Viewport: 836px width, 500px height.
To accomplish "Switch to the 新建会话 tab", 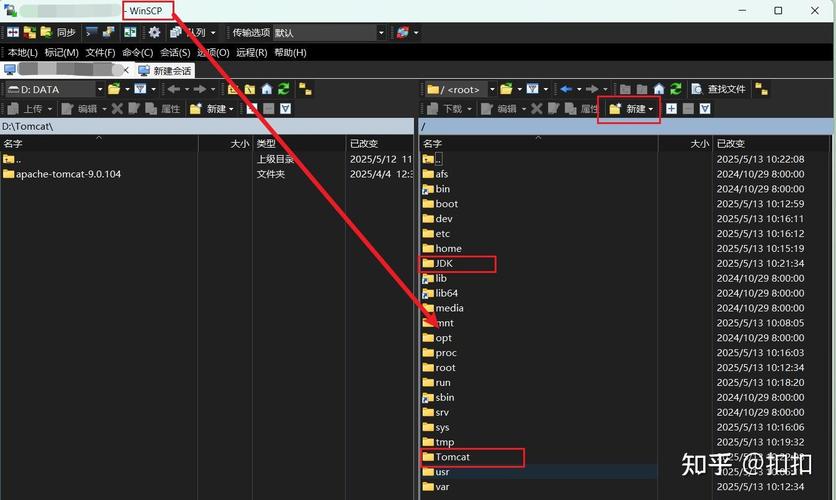I will [165, 71].
